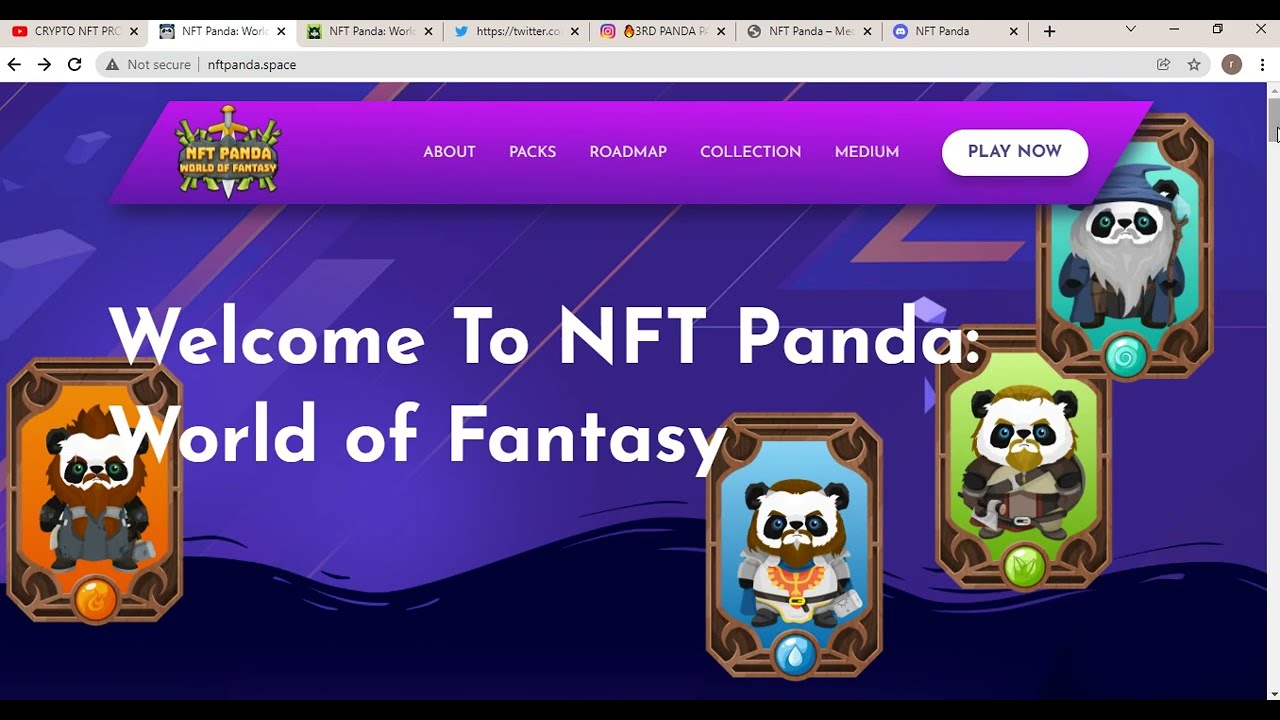Close the 3RD PANDA Instagram tab
This screenshot has width=1280, height=720.
coord(721,31)
